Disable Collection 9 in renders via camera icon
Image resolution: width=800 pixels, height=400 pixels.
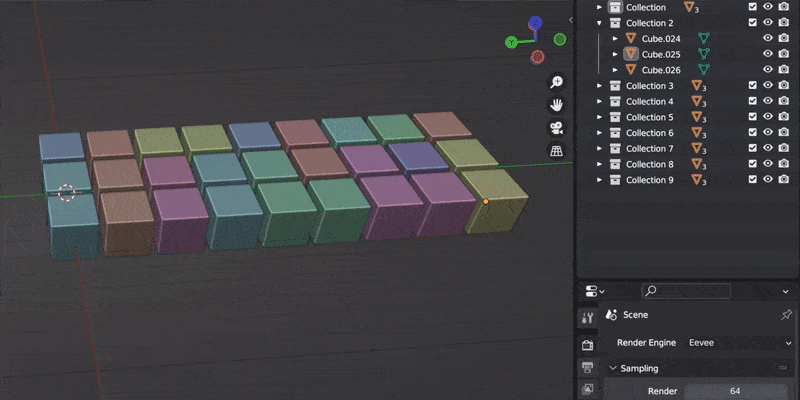click(x=784, y=180)
